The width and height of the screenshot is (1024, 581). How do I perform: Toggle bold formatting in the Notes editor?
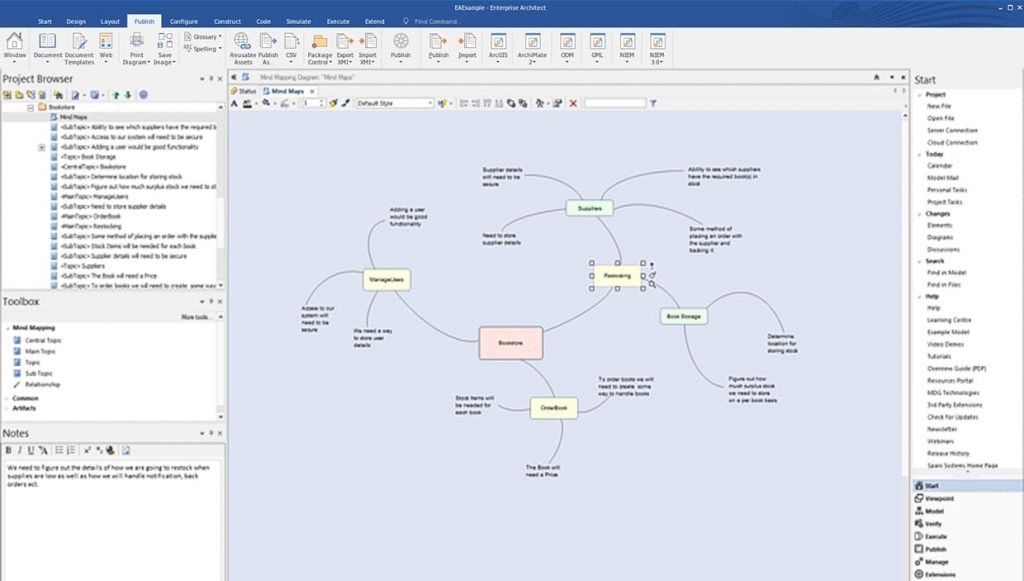[x=9, y=452]
